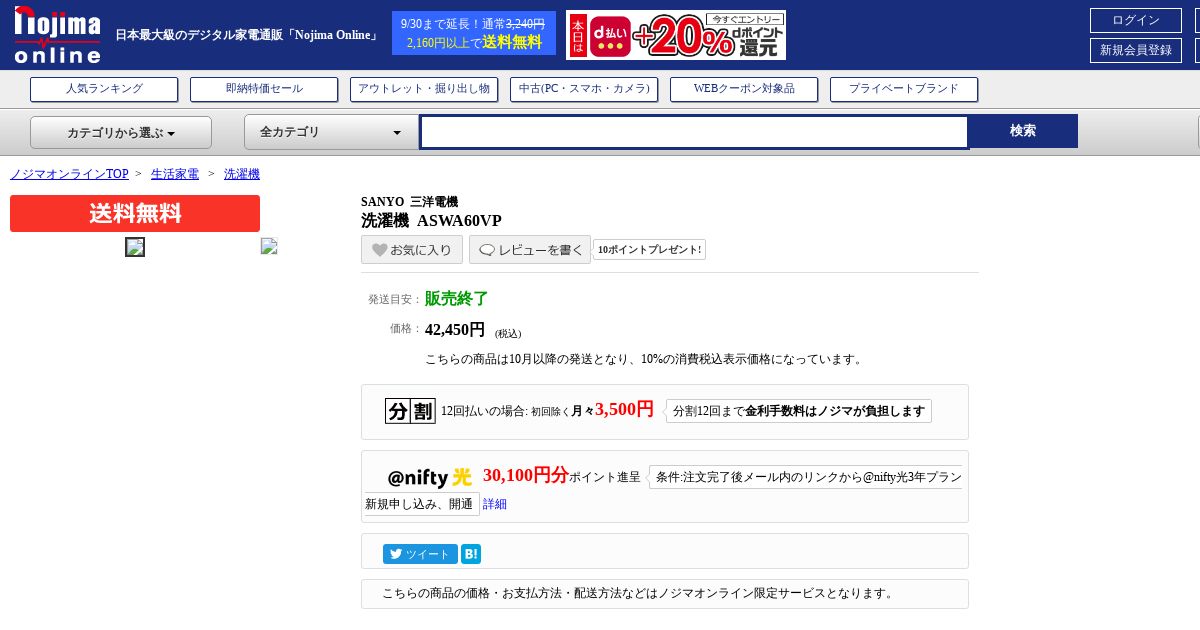1200x630 pixels.
Task: Click the 新規会員登録 button
Action: click(1136, 50)
